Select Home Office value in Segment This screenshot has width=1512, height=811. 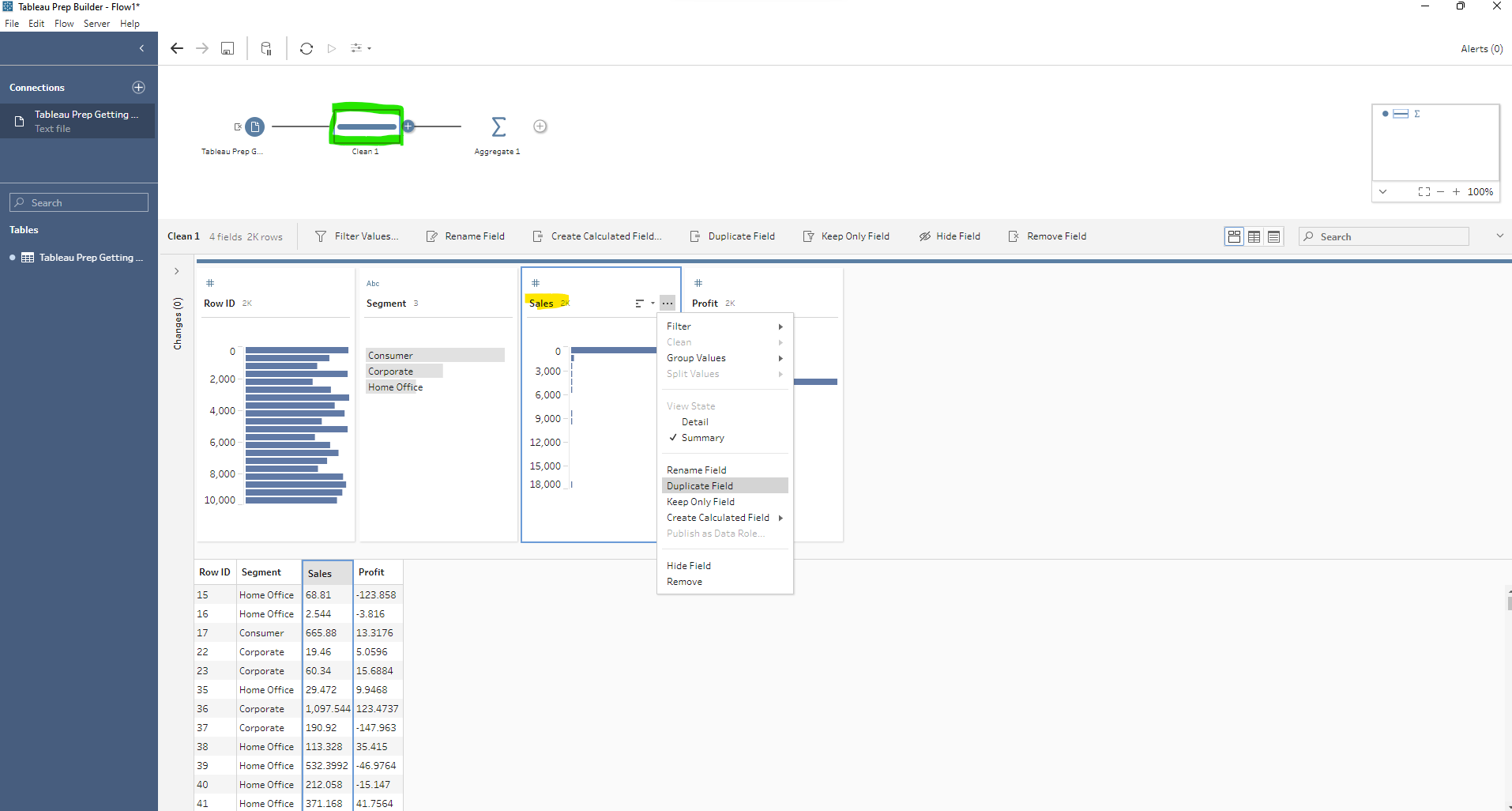pos(395,387)
